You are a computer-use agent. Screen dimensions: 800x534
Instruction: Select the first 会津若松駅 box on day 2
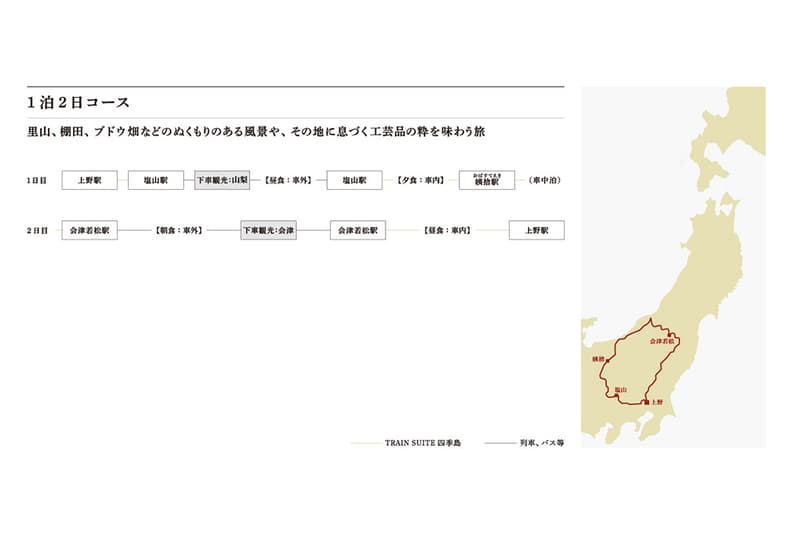click(89, 230)
